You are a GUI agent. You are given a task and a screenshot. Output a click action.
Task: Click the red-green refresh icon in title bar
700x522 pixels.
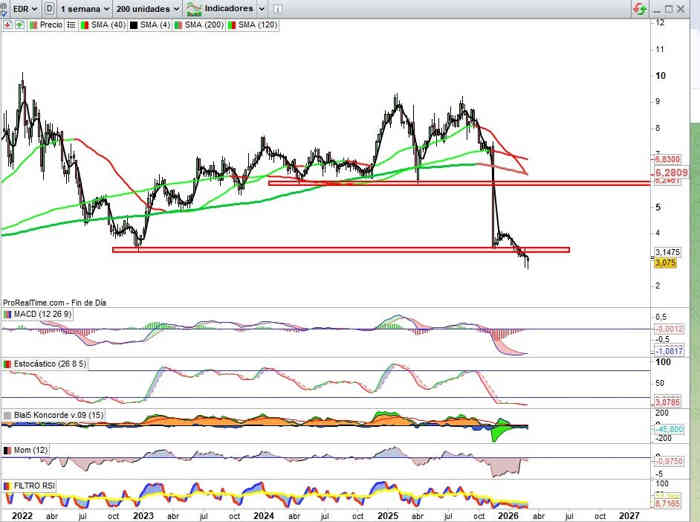(x=639, y=7)
